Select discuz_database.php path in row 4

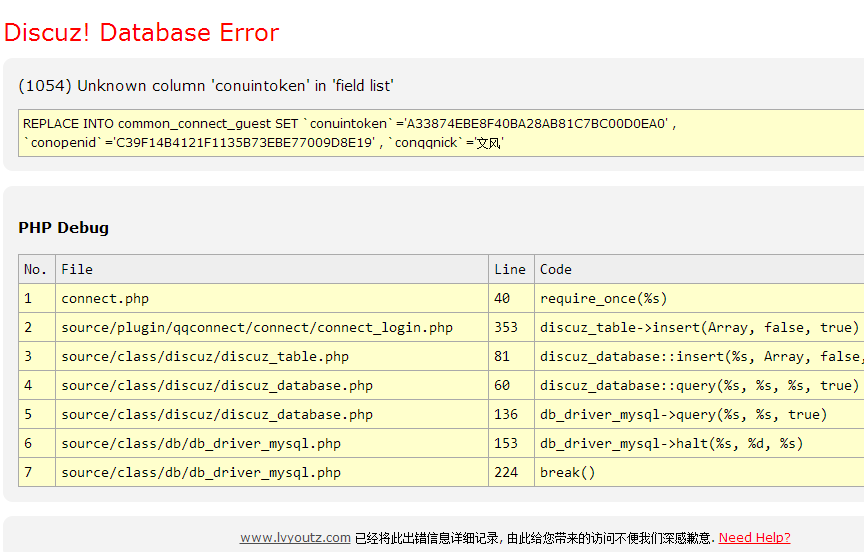(272, 386)
